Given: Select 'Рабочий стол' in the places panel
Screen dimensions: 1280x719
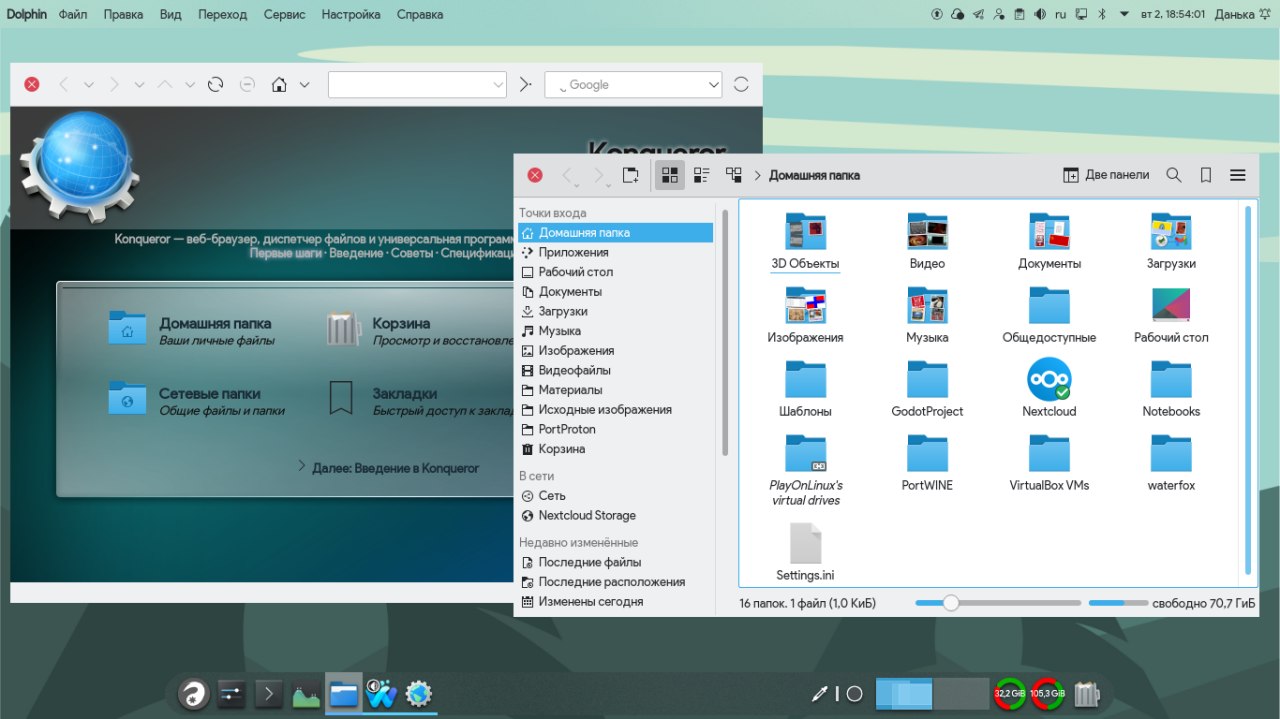Looking at the screenshot, I should pyautogui.click(x=615, y=272).
